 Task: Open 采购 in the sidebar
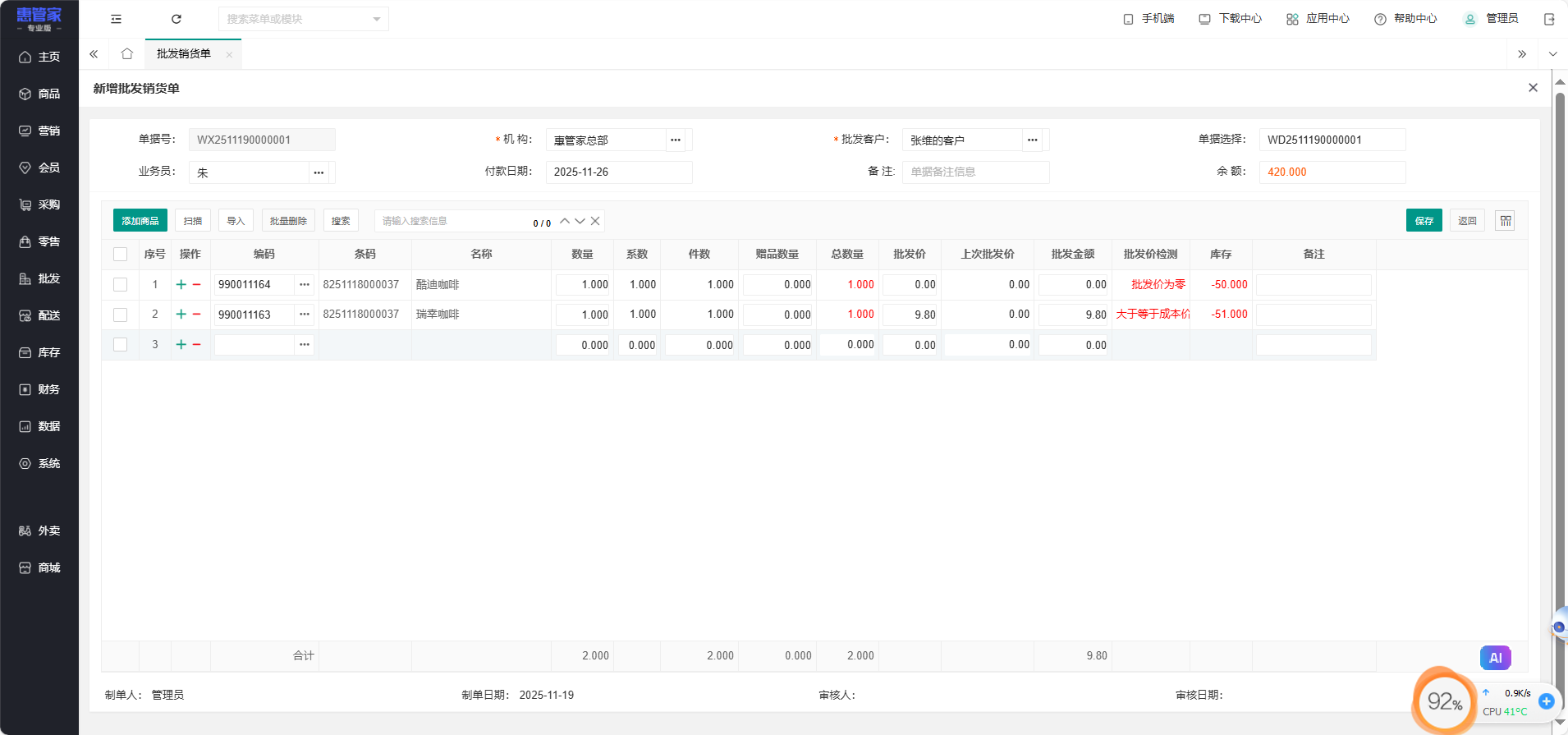(x=39, y=204)
